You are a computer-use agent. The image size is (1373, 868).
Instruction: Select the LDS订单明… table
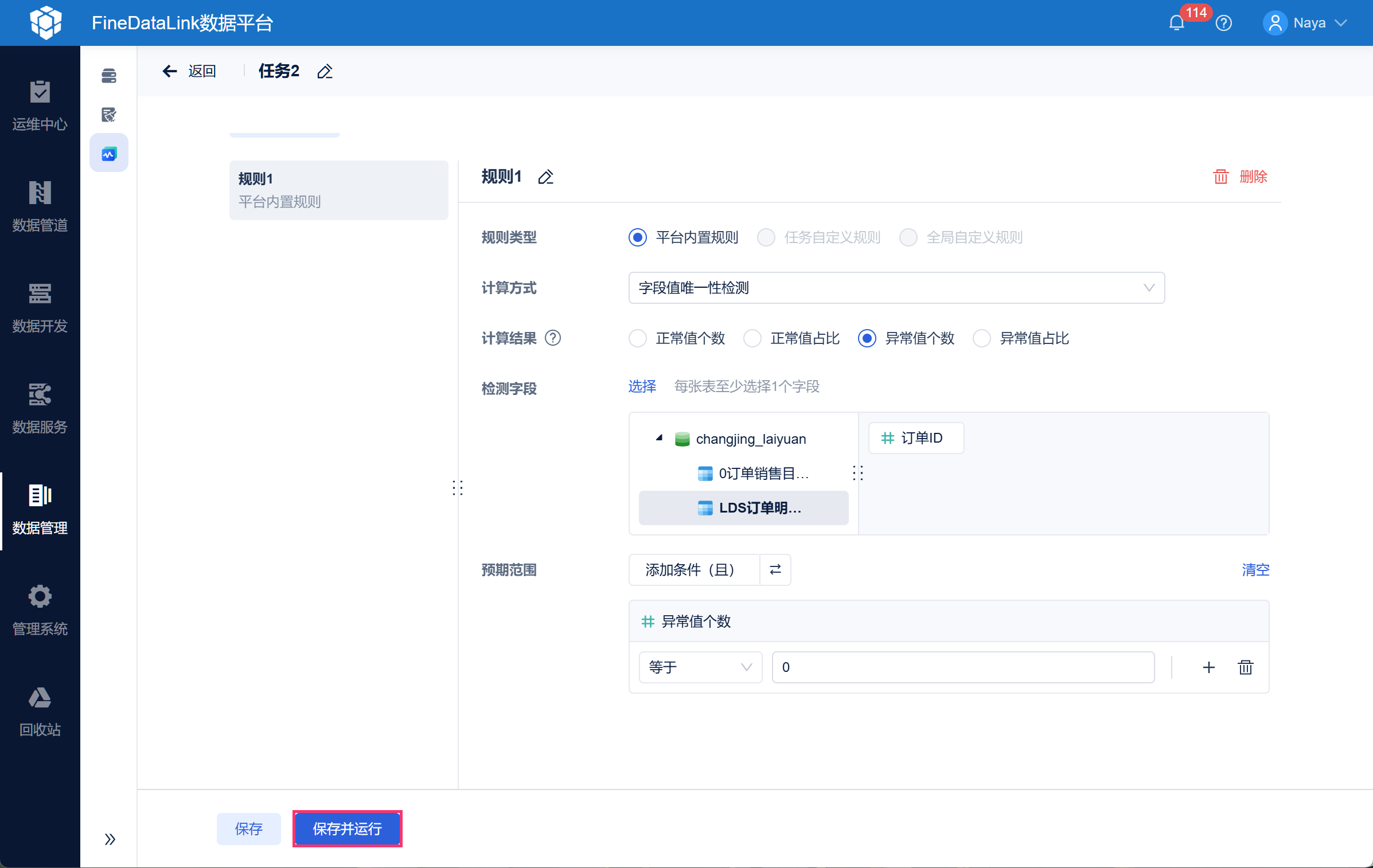[743, 508]
